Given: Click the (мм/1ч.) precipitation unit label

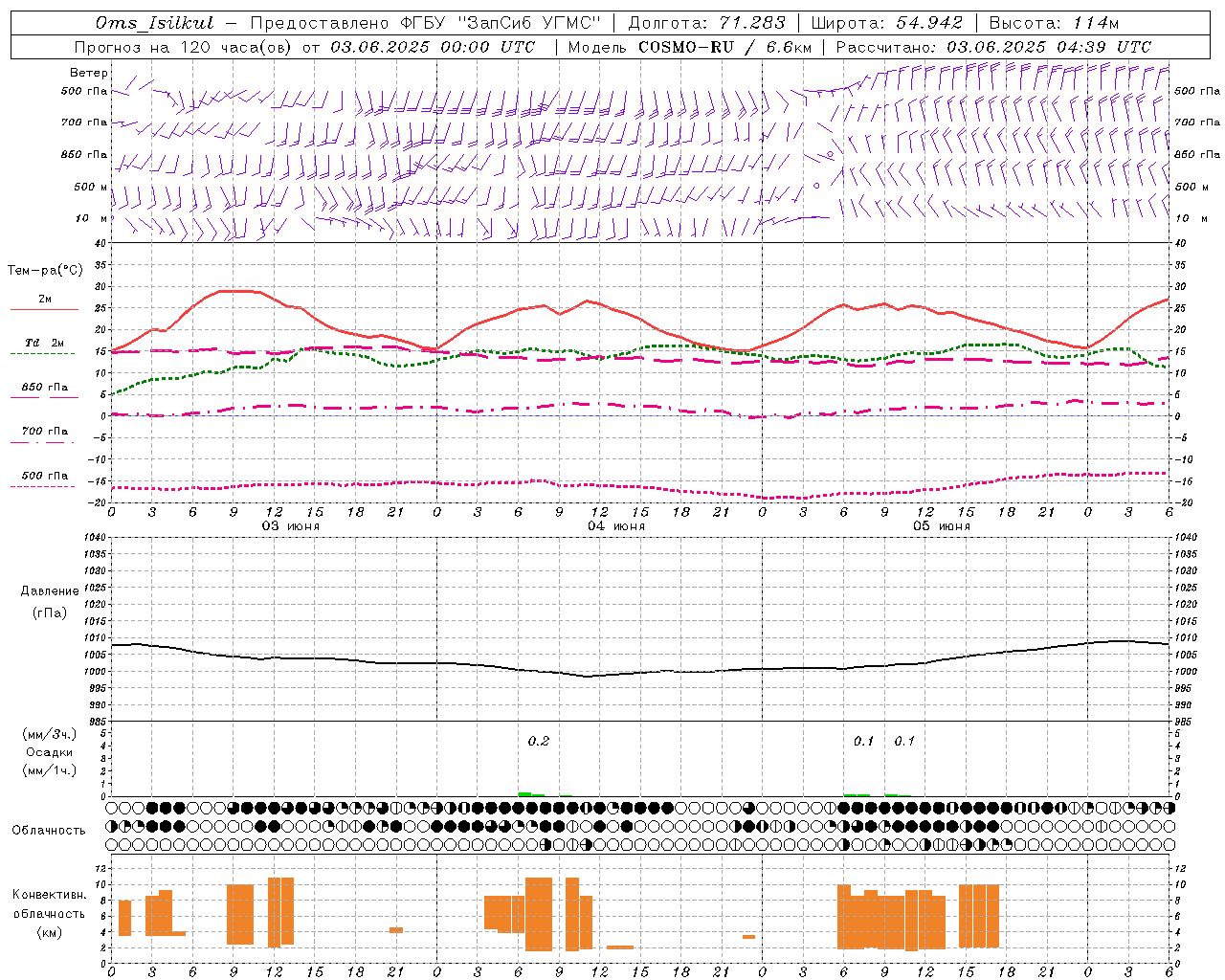Looking at the screenshot, I should [50, 770].
